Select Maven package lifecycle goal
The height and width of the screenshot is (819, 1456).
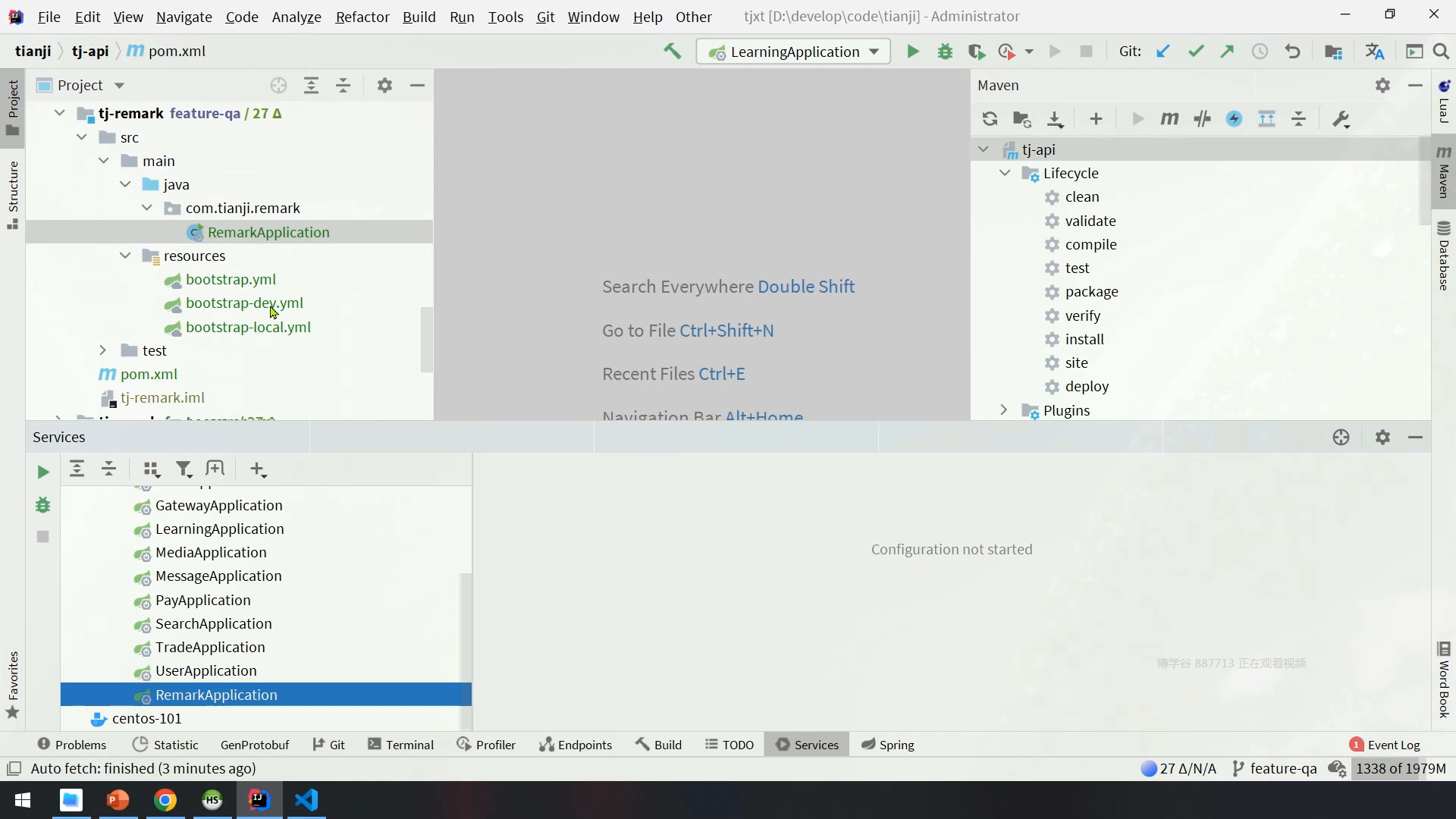pos(1091,292)
